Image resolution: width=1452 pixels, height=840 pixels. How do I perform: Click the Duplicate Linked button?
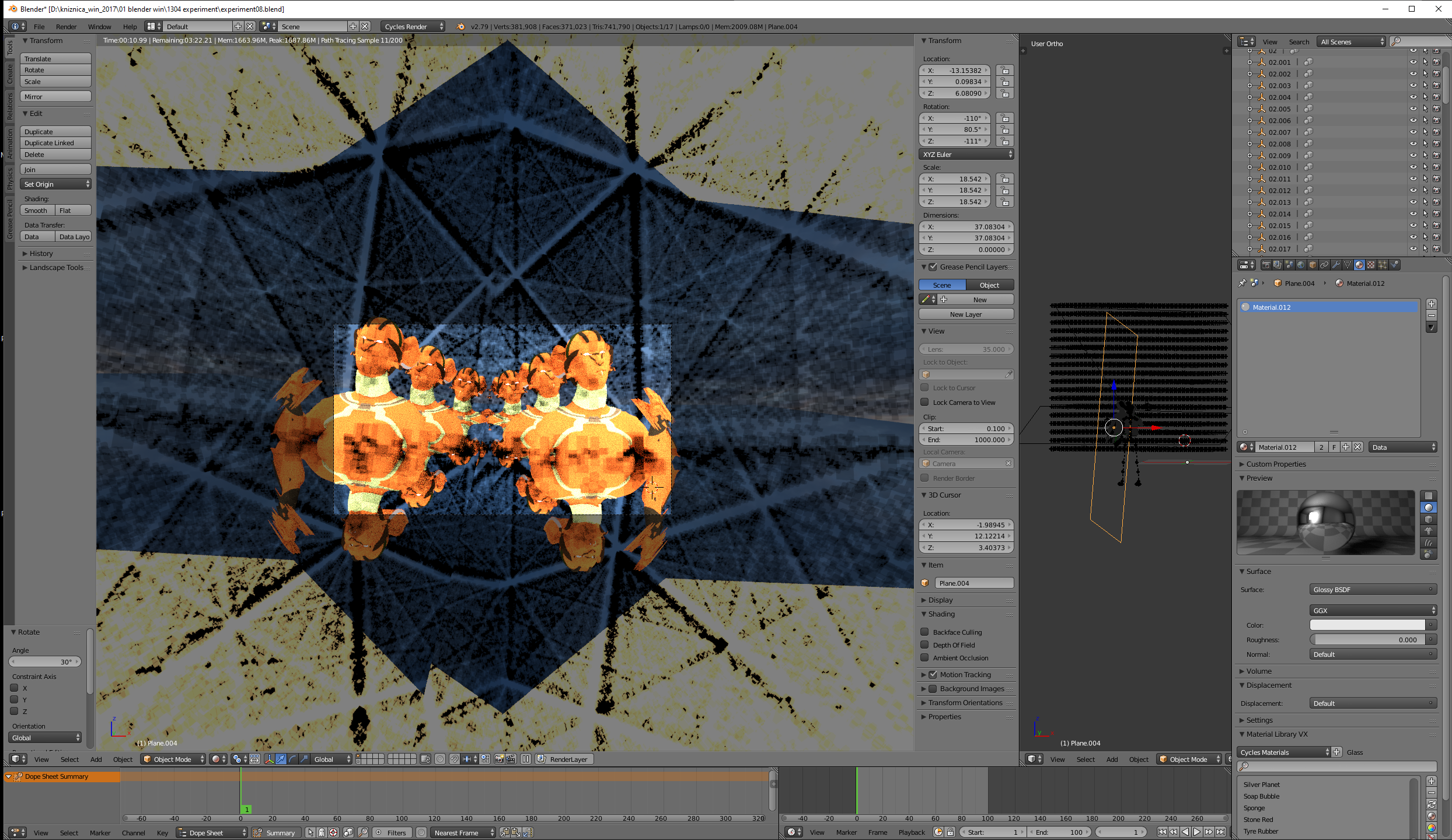click(55, 143)
